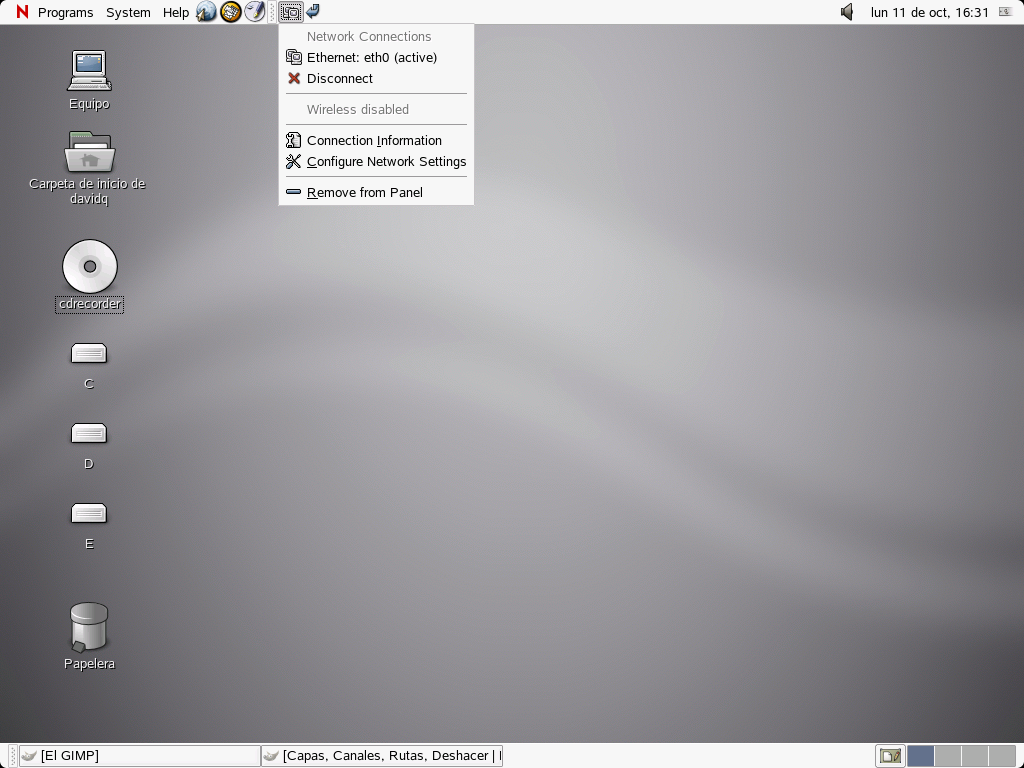Click the icon beside Connection Information
Screen dimensions: 1024x768
[293, 140]
